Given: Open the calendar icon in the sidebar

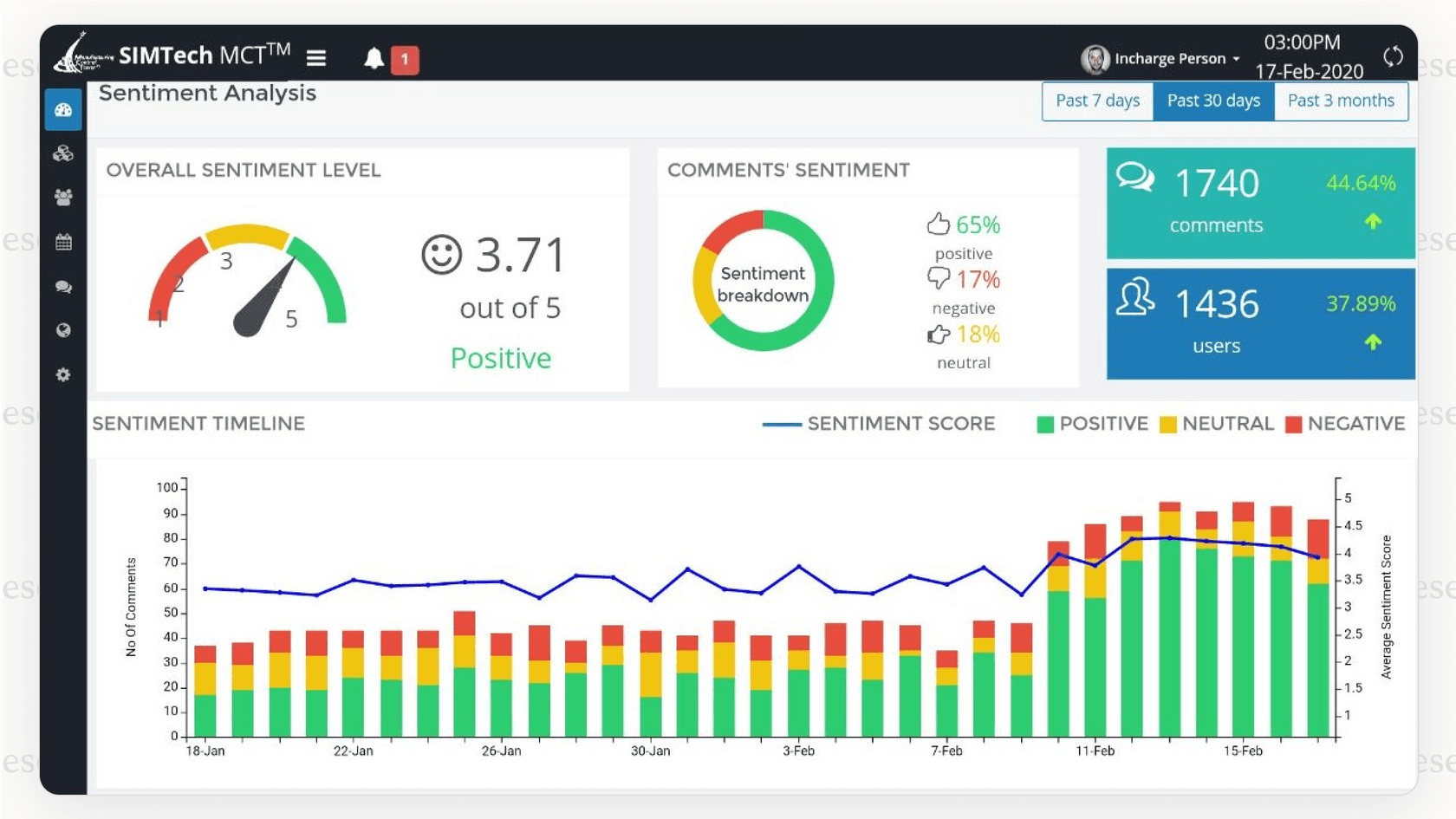Looking at the screenshot, I should coord(62,243).
